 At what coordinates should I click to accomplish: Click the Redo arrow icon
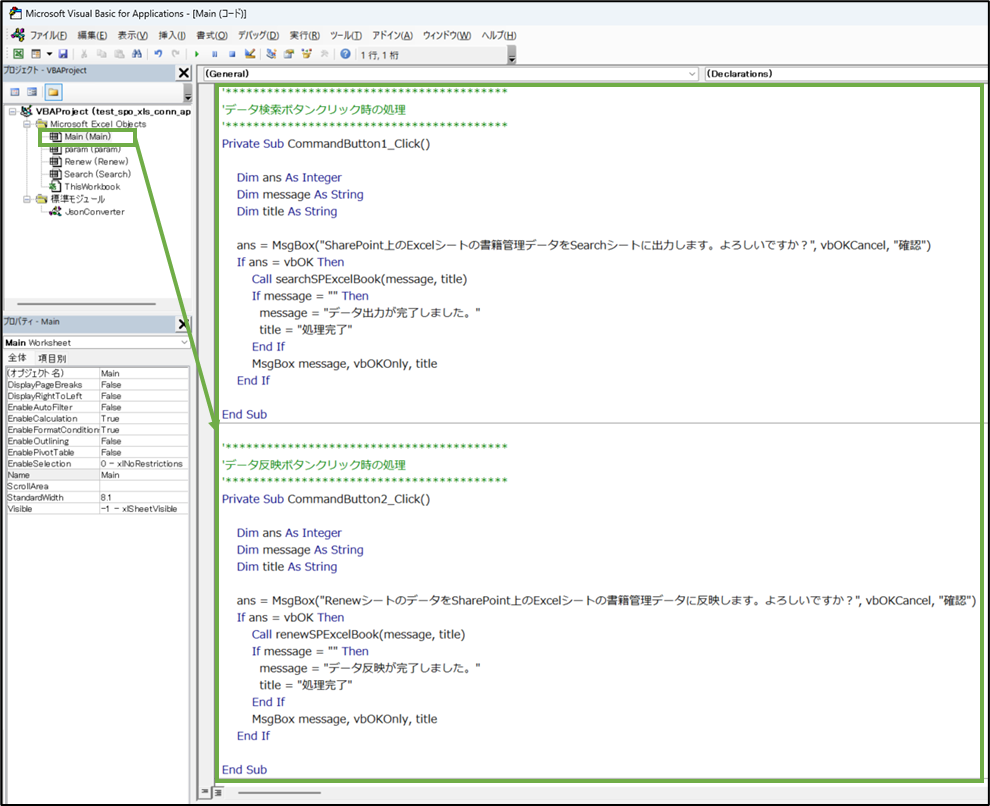(176, 54)
